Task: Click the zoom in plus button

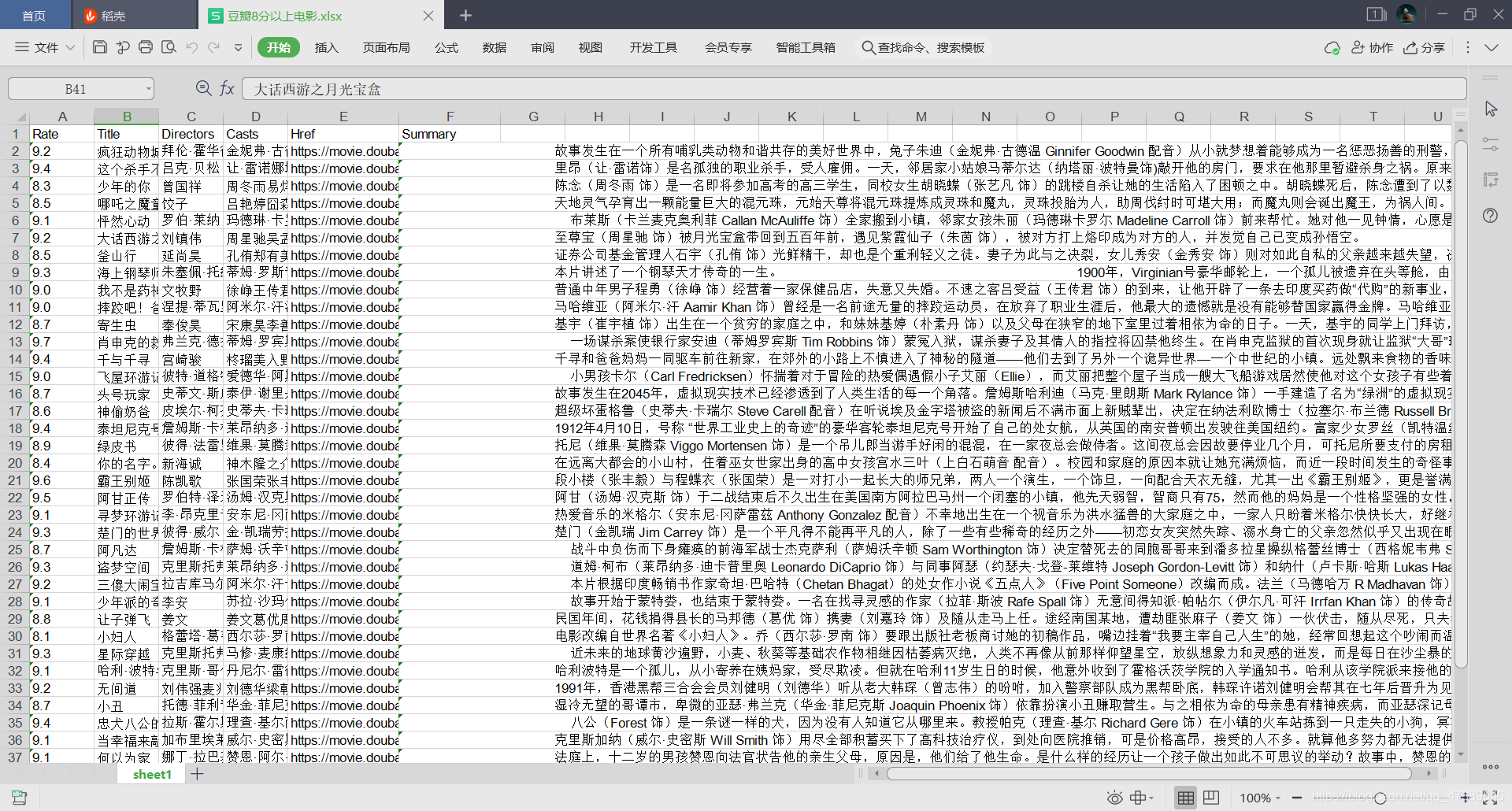Action: (x=1466, y=798)
